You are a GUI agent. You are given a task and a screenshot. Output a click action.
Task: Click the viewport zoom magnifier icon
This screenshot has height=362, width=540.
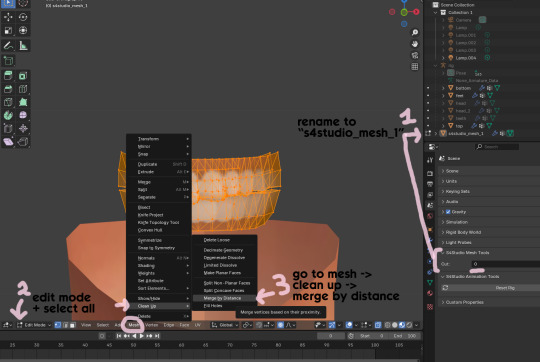415,32
